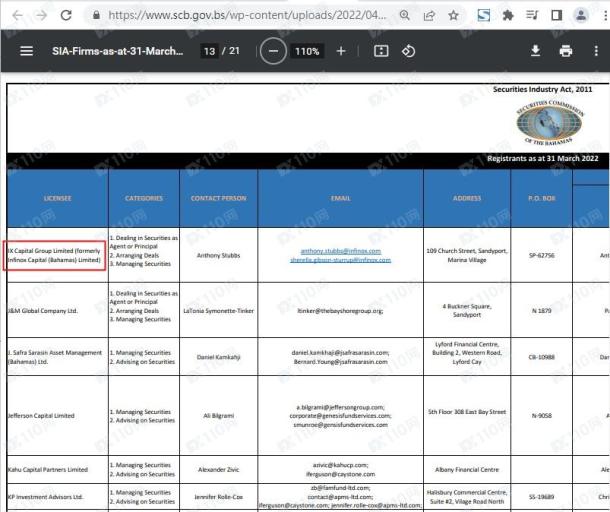
Task: Open the second infinox.com email link
Action: (340, 260)
